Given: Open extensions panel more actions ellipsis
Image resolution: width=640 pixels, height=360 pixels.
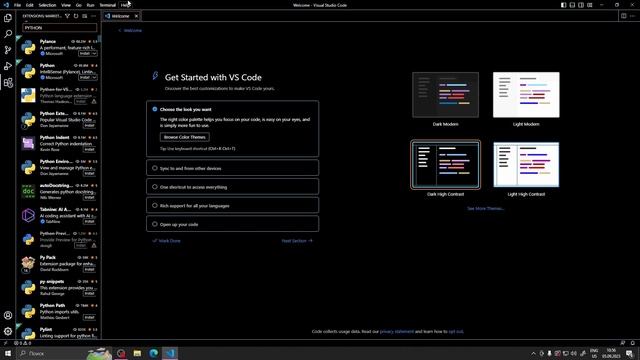Looking at the screenshot, I should click(93, 16).
